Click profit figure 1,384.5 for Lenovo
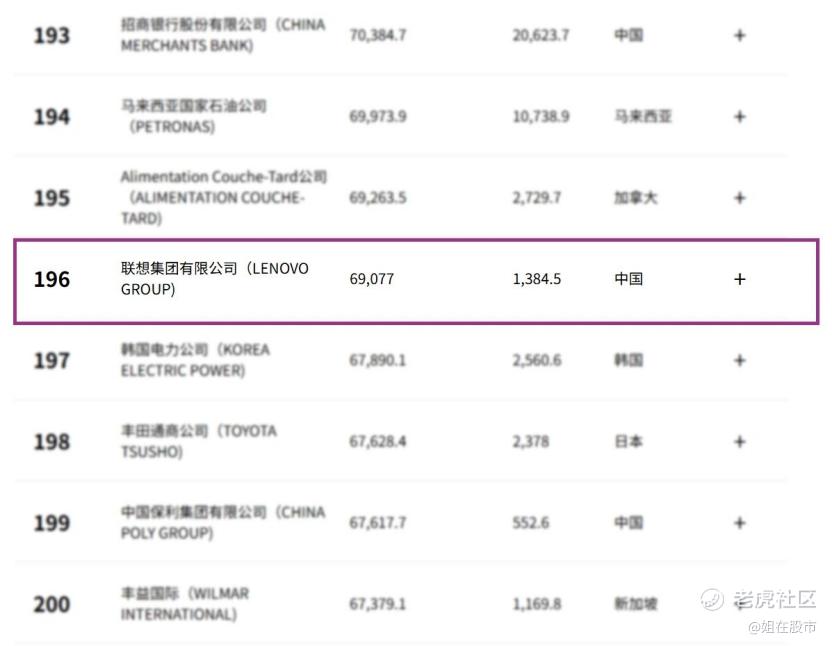The image size is (832, 646). [x=536, y=279]
